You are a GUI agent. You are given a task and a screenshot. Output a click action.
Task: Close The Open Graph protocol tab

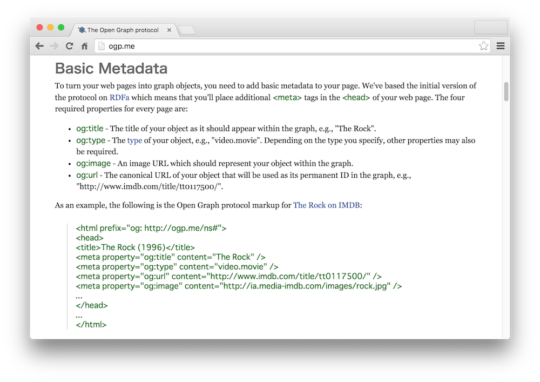coord(169,30)
